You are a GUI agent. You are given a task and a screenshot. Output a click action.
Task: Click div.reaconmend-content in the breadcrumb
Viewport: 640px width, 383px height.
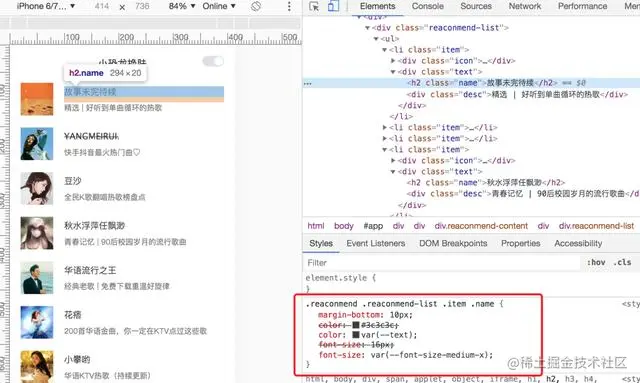click(x=481, y=226)
